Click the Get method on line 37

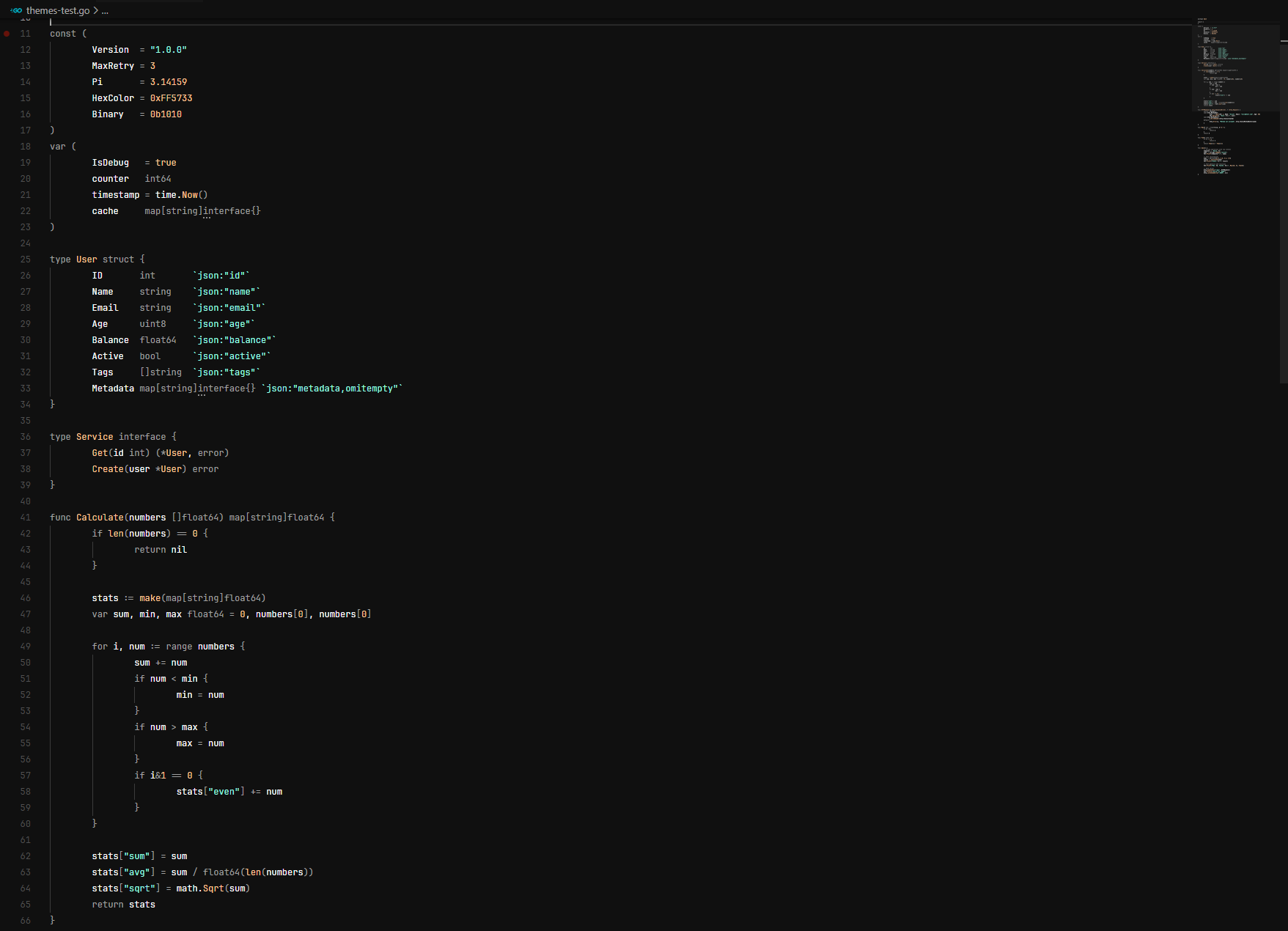click(100, 453)
